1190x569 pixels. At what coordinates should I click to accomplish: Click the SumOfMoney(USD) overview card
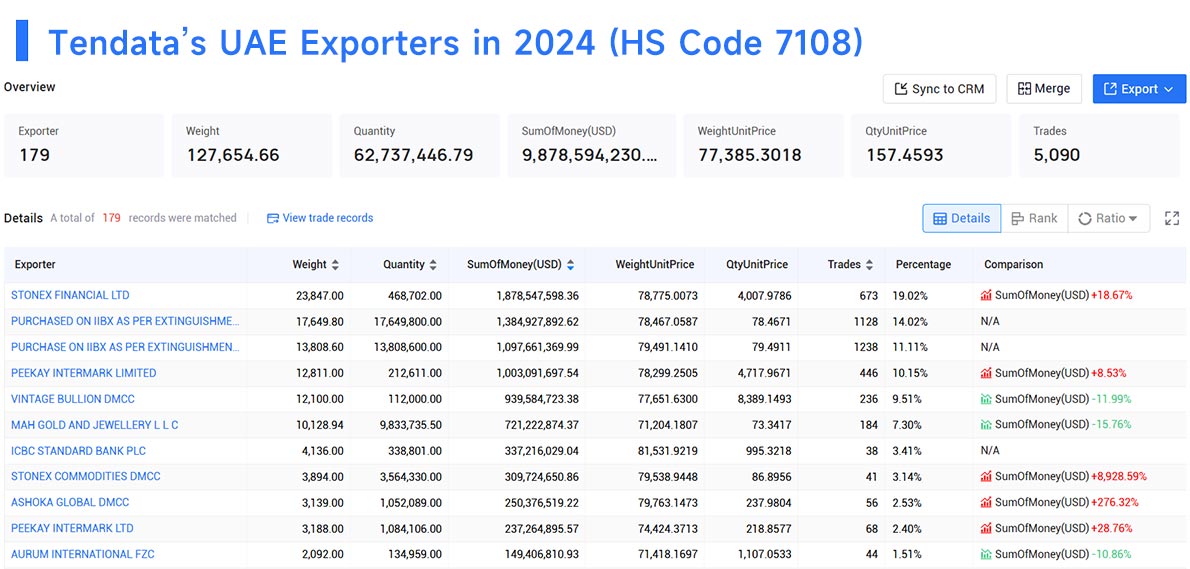coord(592,145)
